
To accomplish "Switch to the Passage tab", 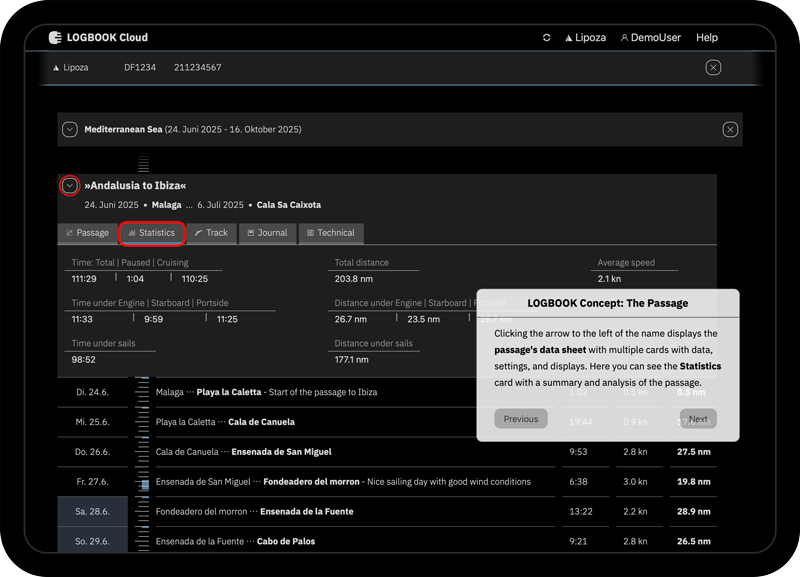I will pos(87,233).
